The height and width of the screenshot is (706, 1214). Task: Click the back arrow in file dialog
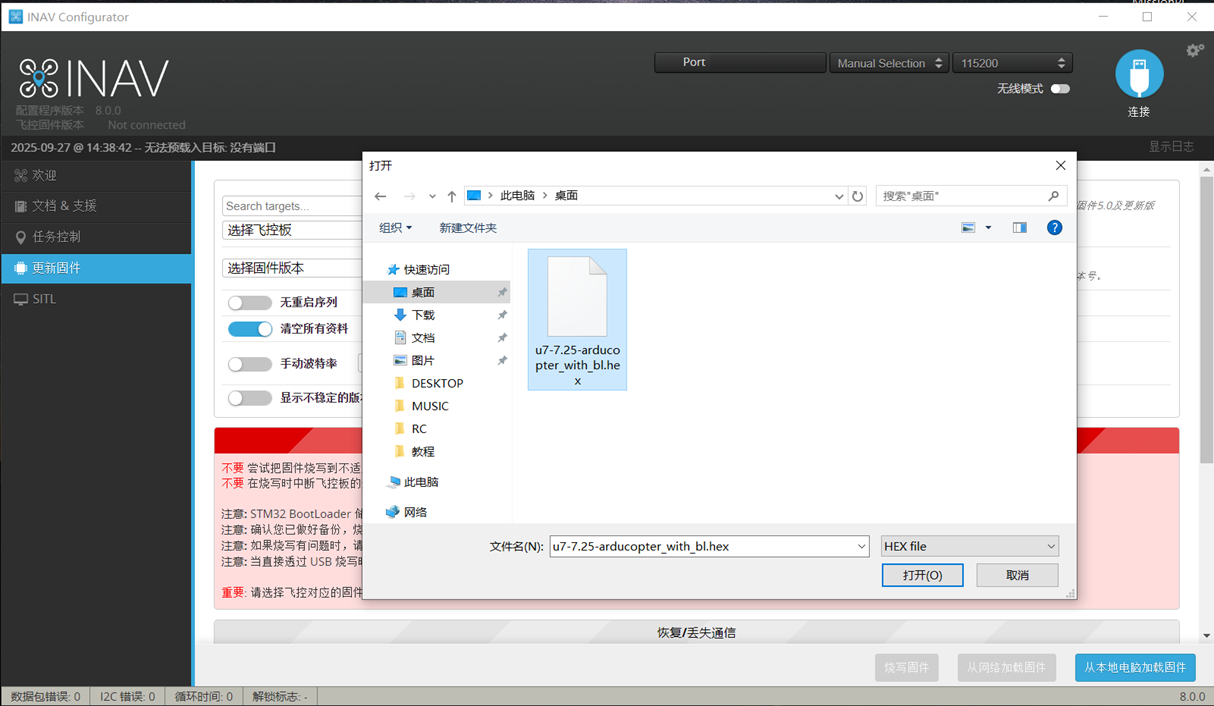(380, 196)
